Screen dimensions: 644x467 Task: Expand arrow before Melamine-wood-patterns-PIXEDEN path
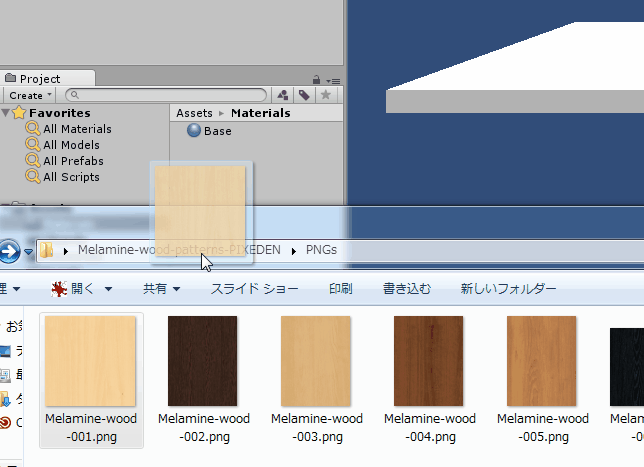coord(66,251)
